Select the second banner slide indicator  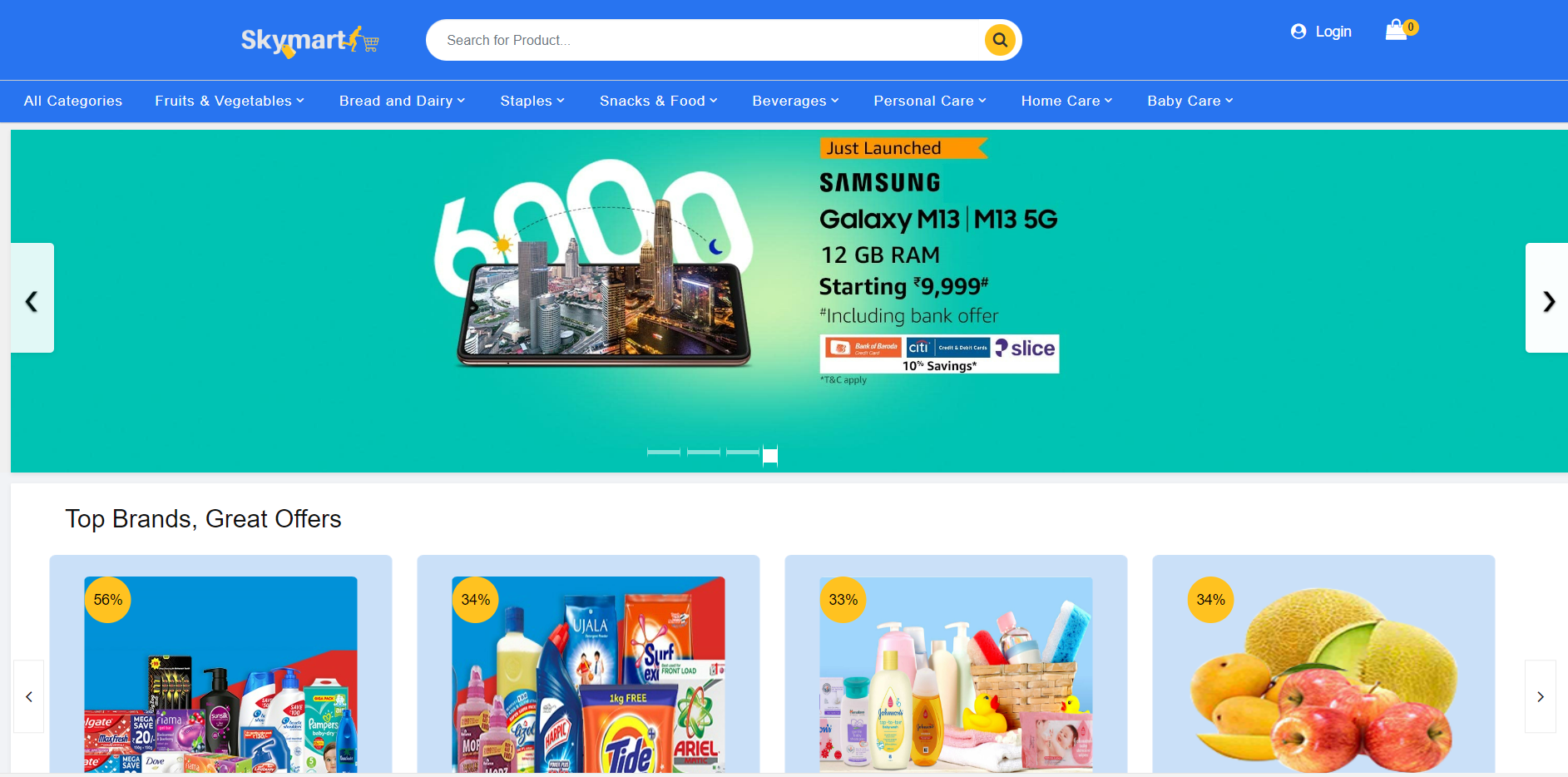click(704, 452)
